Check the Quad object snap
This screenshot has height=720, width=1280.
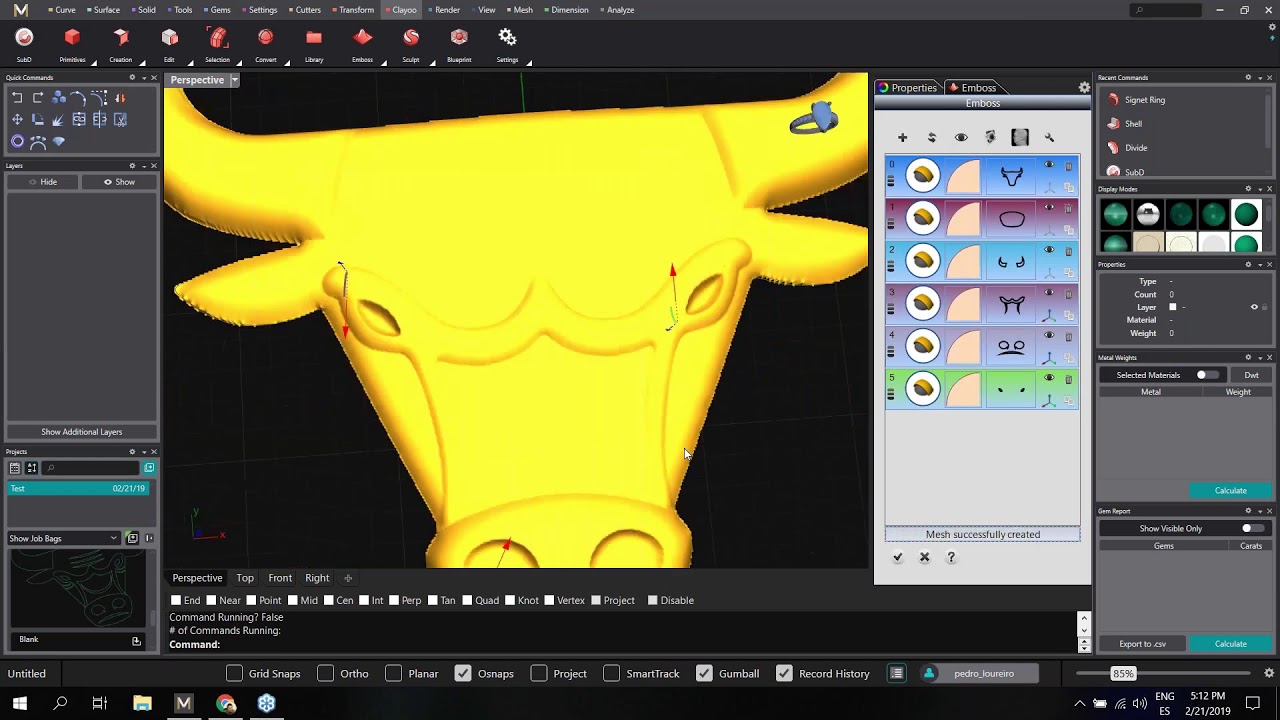click(466, 600)
